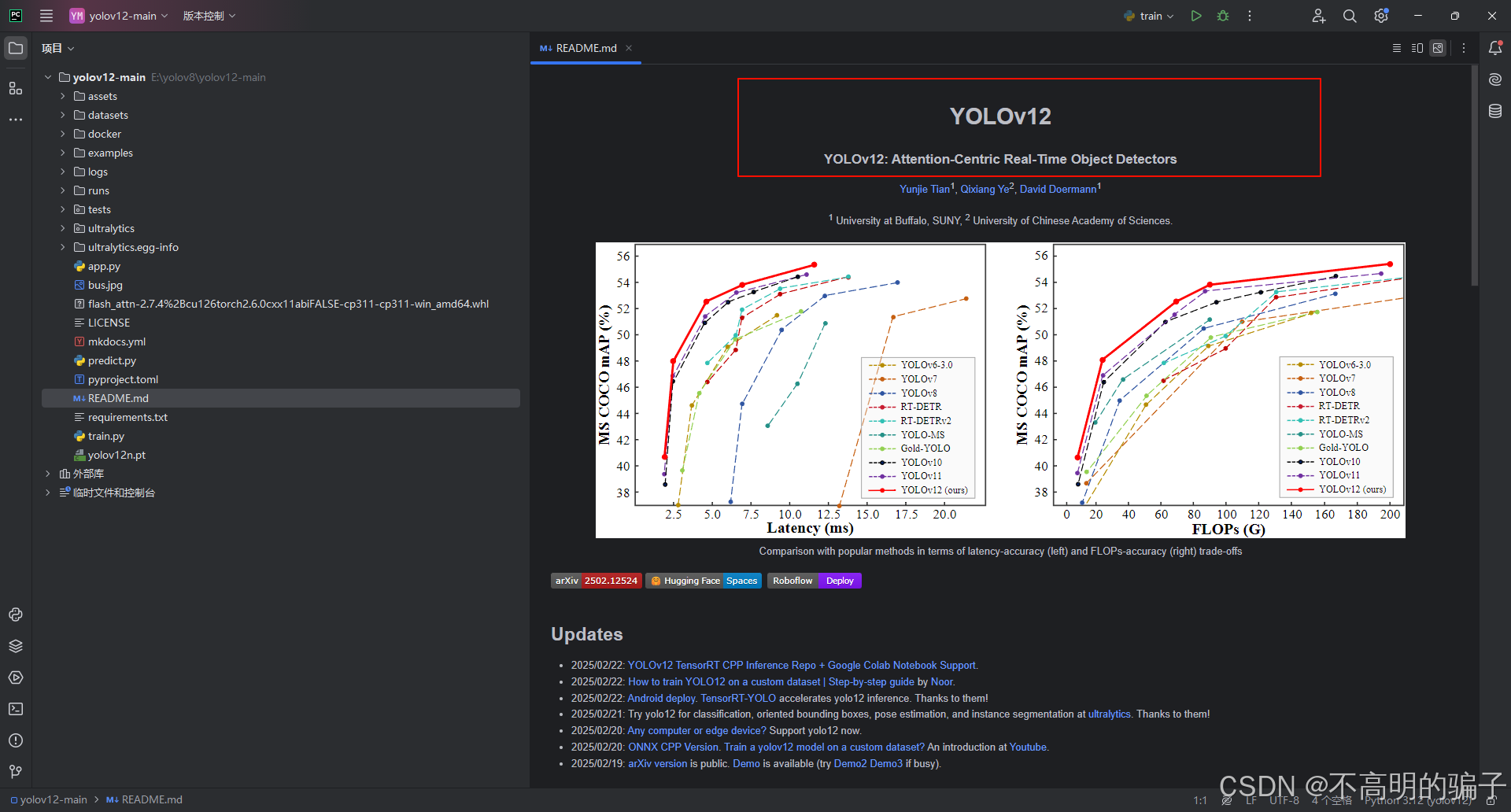Open Notifications bell panel
The width and height of the screenshot is (1511, 812).
[1495, 48]
